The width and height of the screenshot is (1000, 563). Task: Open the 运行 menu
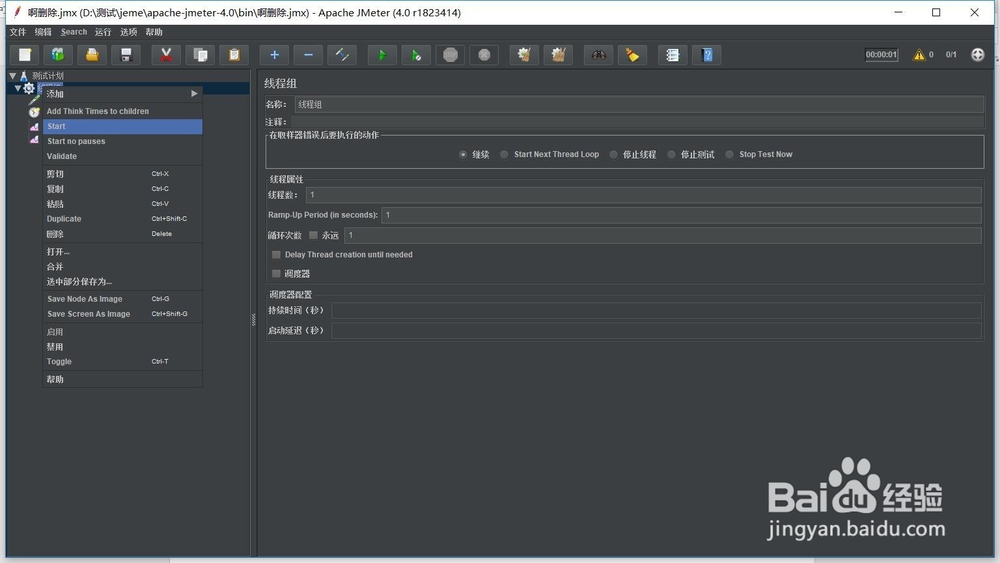[x=103, y=32]
